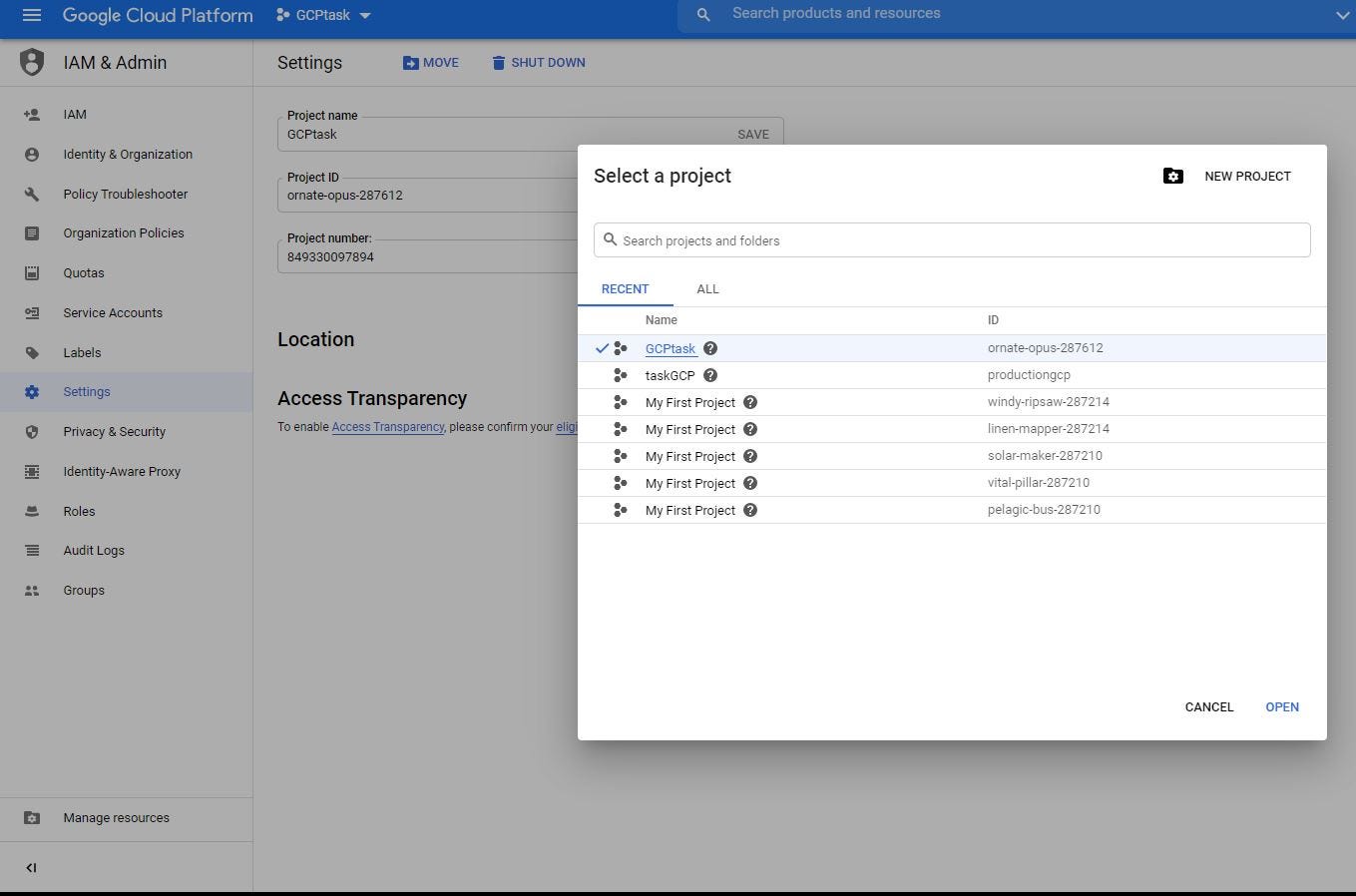
Task: Click MOVE project button
Action: [x=431, y=63]
